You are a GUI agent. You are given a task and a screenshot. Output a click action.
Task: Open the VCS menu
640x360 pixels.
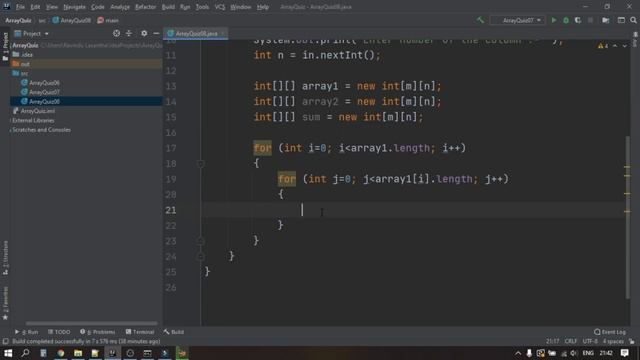coord(220,7)
